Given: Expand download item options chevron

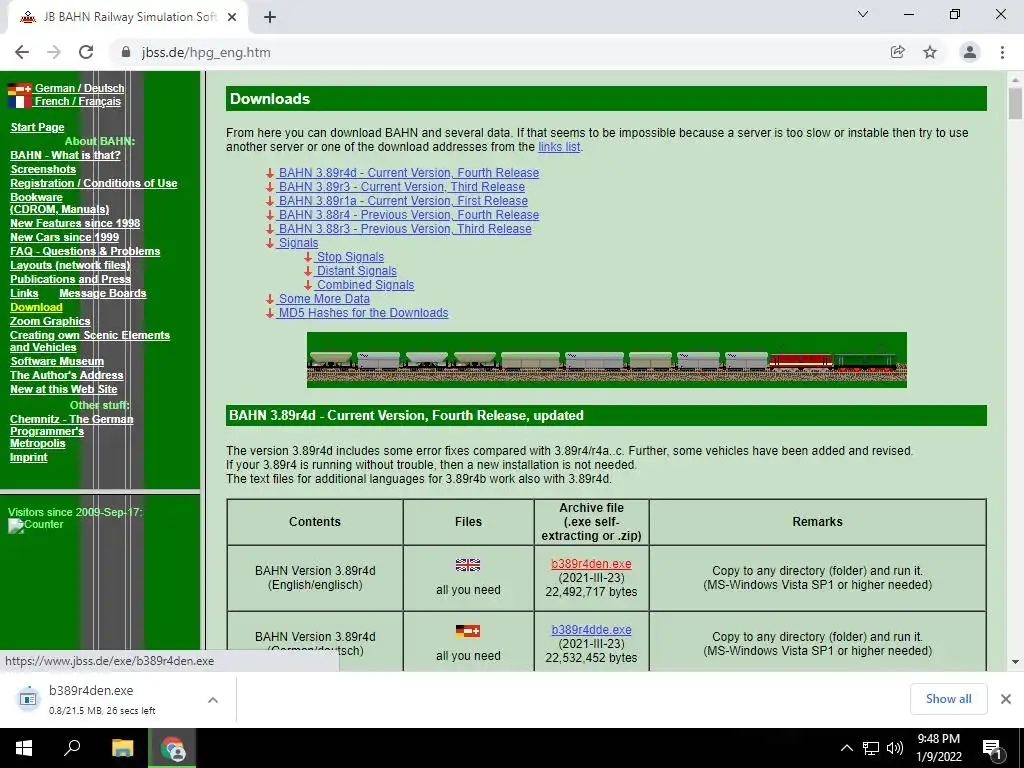Looking at the screenshot, I should pos(213,699).
